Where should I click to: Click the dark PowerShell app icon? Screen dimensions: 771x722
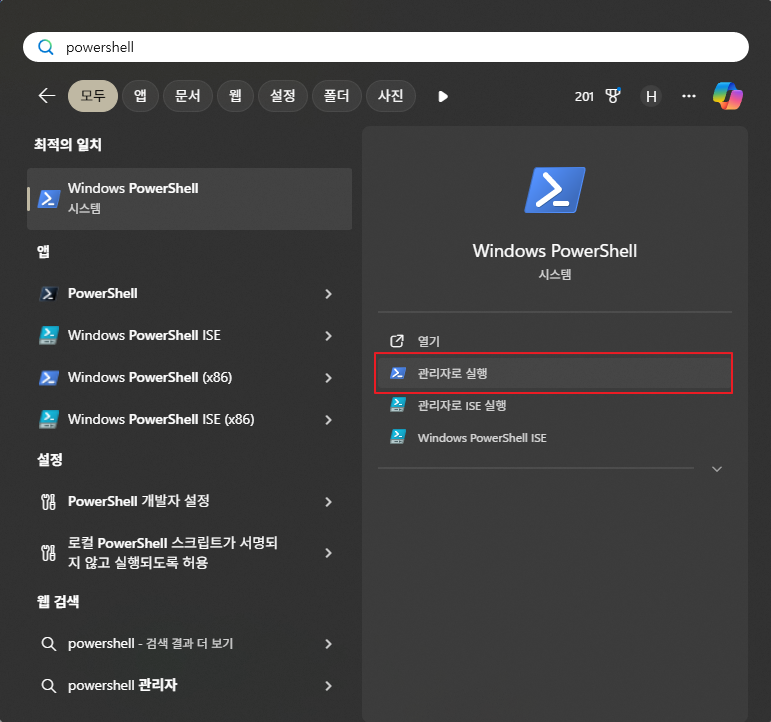(49, 294)
